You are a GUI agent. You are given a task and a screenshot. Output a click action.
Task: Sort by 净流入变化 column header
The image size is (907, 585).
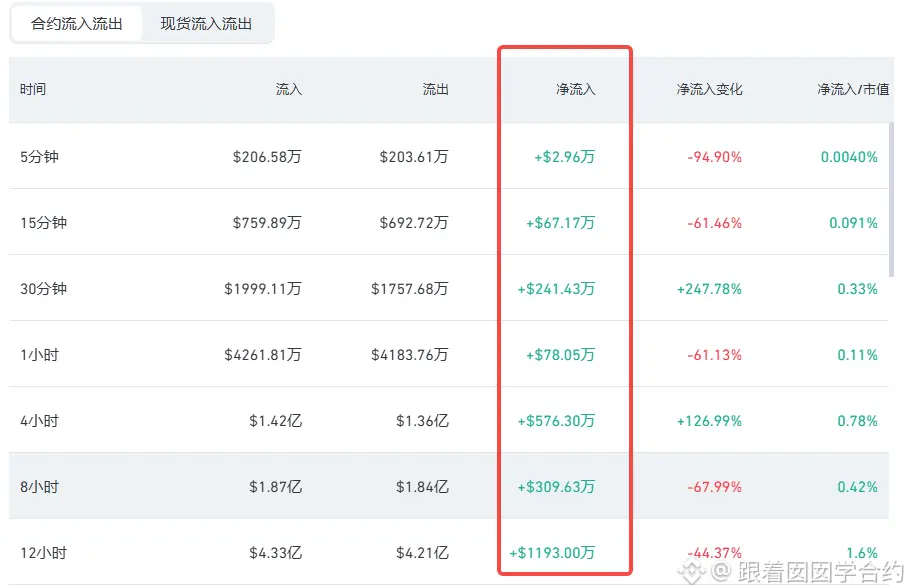[709, 89]
